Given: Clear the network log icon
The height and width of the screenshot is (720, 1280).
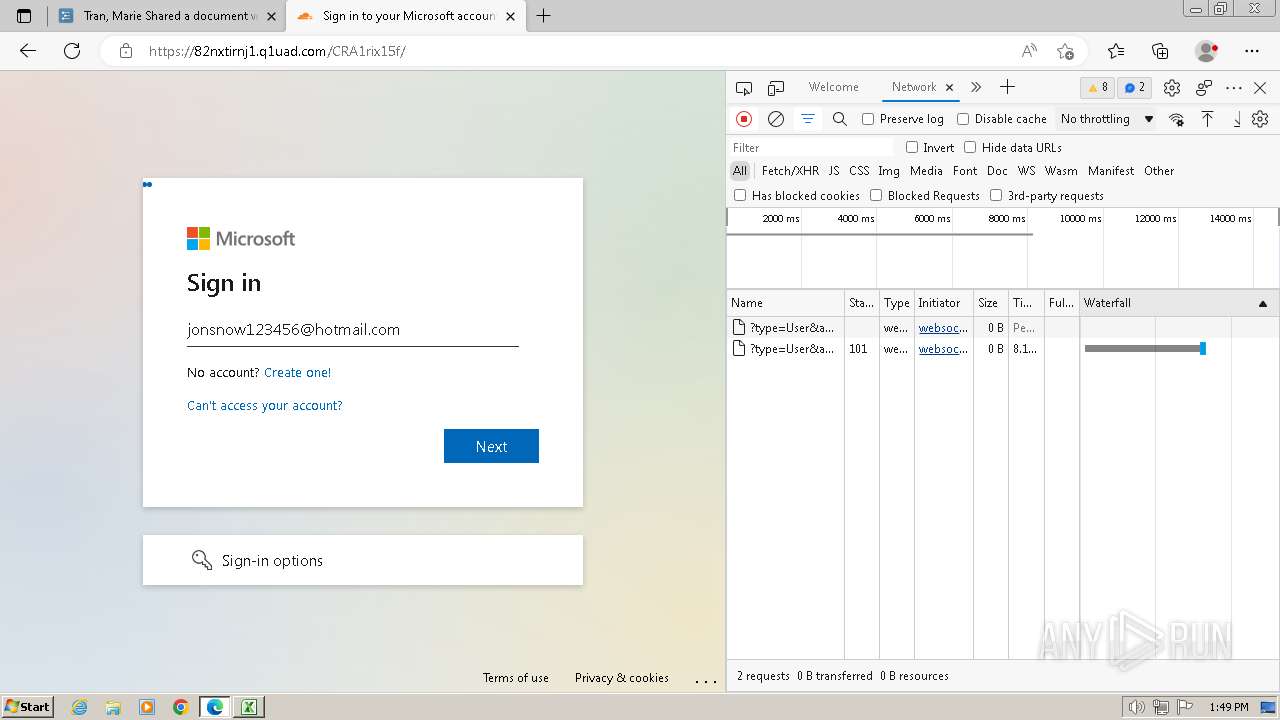Looking at the screenshot, I should click(x=775, y=119).
